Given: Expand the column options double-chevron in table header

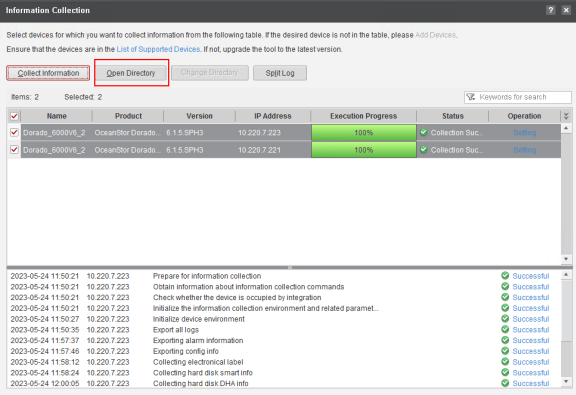Looking at the screenshot, I should tap(566, 116).
